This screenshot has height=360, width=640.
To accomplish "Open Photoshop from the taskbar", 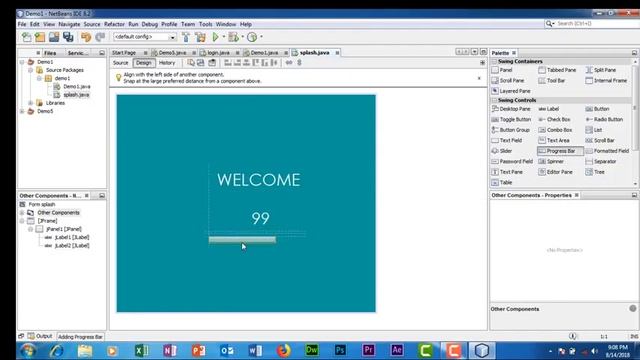I will click(x=340, y=351).
